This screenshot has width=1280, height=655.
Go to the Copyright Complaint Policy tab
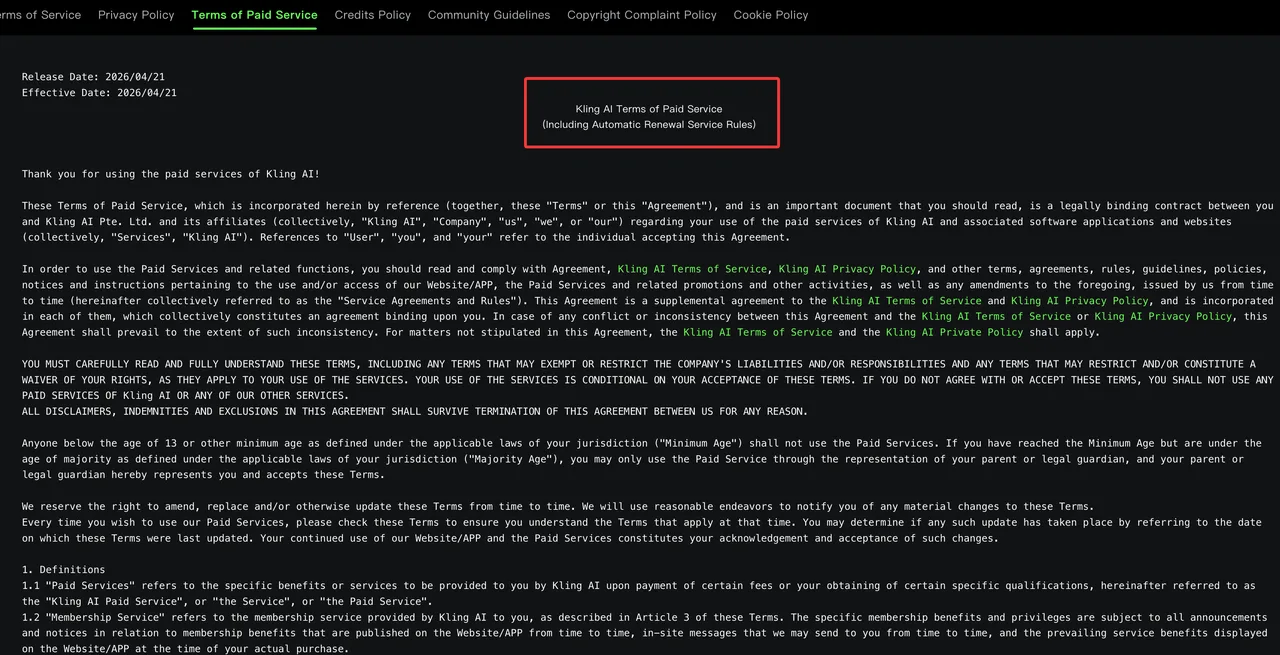coord(642,15)
